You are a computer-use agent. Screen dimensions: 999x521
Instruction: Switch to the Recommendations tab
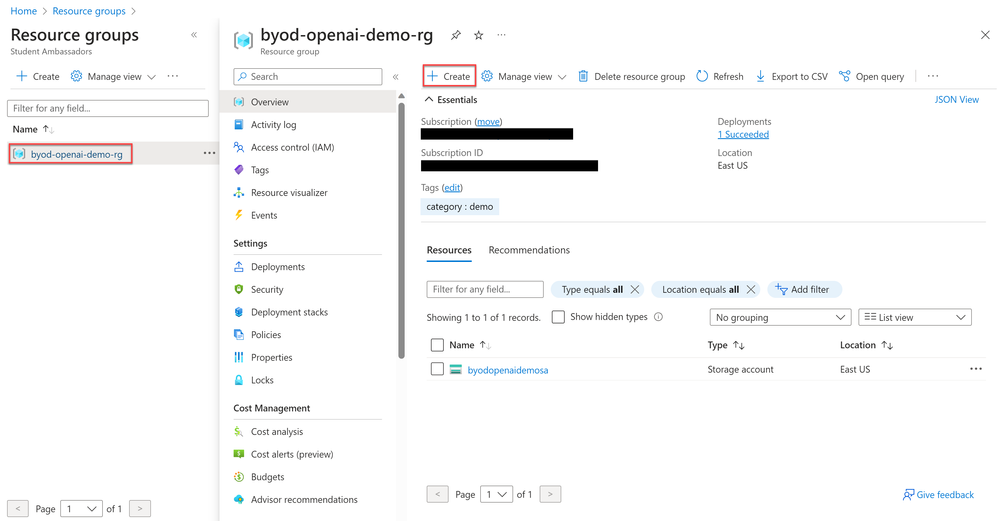coord(529,250)
